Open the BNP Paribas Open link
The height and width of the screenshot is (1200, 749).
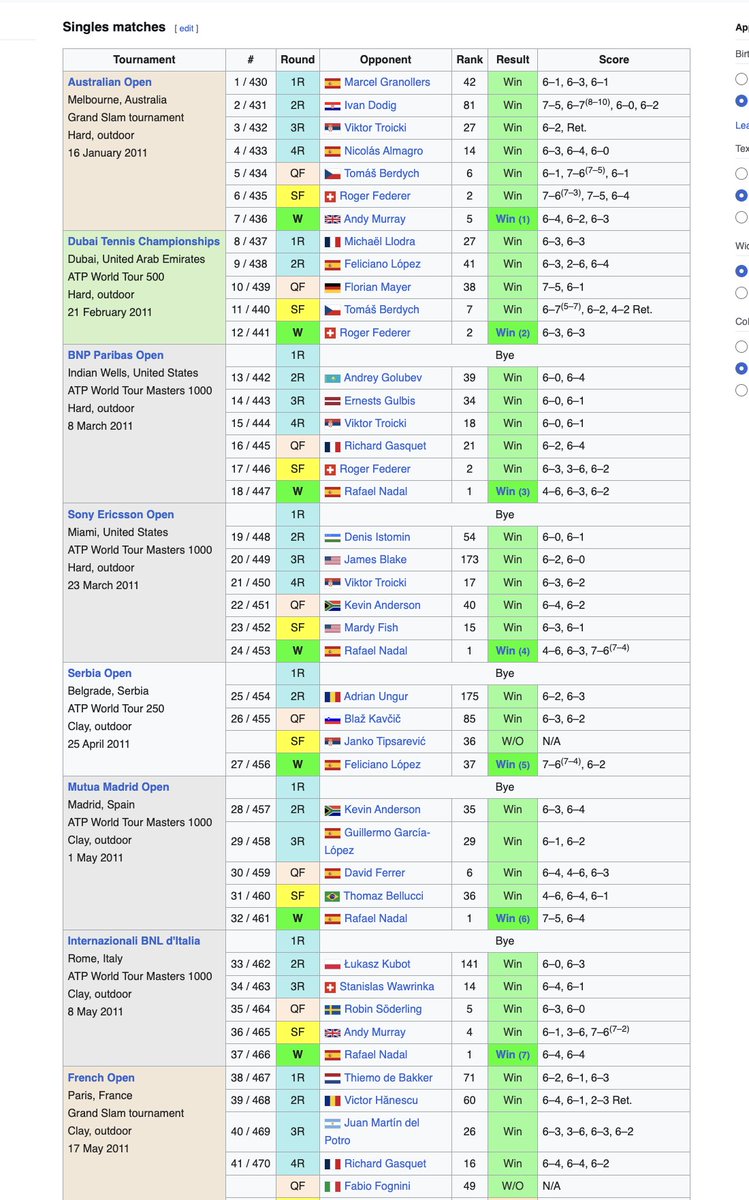[x=116, y=355]
